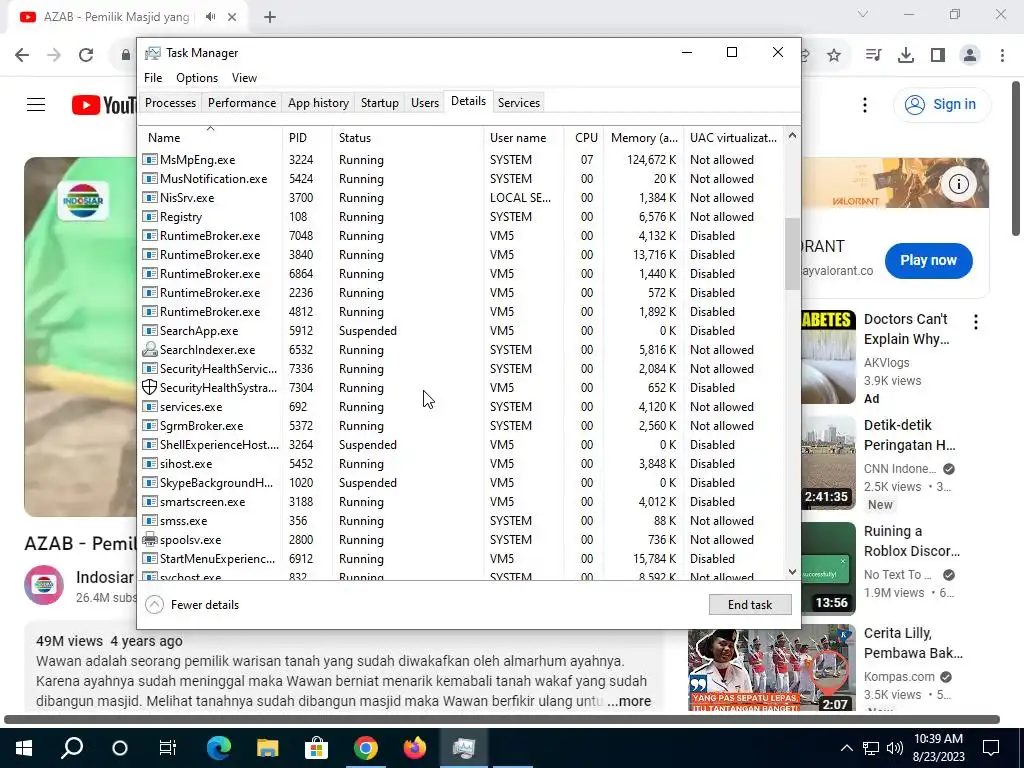Open the Windows Start menu
The width and height of the screenshot is (1024, 768).
point(24,748)
